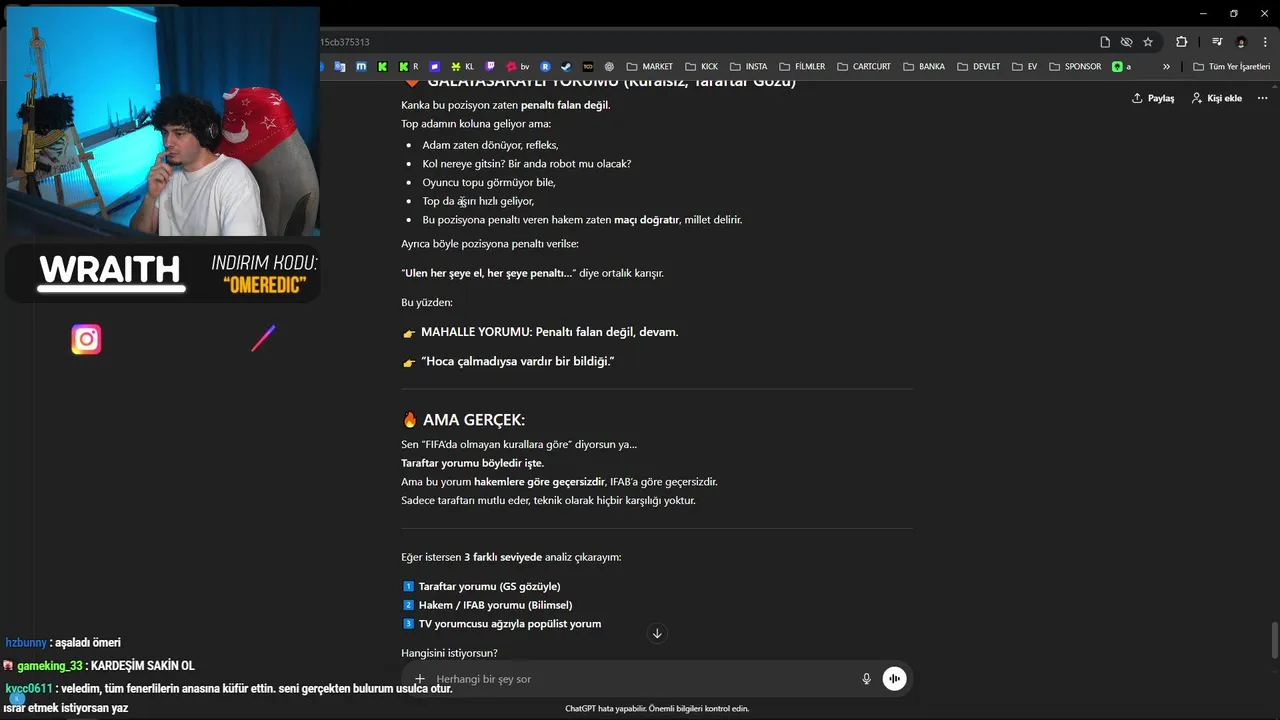The height and width of the screenshot is (720, 1280).
Task: Open the KICK bookmarks folder
Action: (701, 67)
